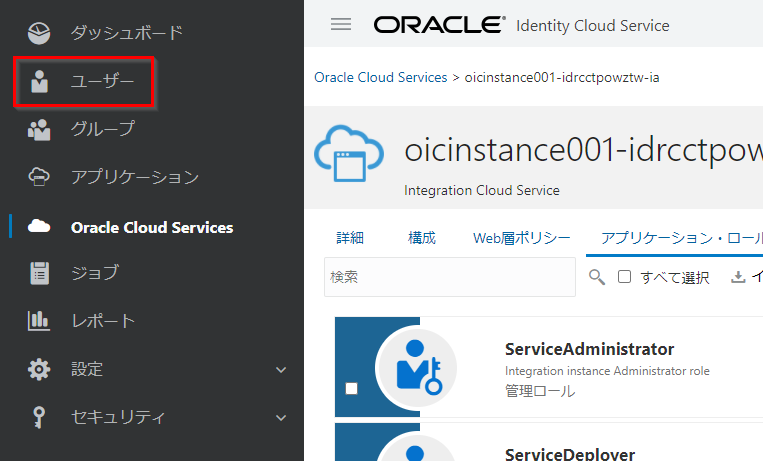
Task: Switch to the 詳細 tab
Action: click(x=350, y=237)
